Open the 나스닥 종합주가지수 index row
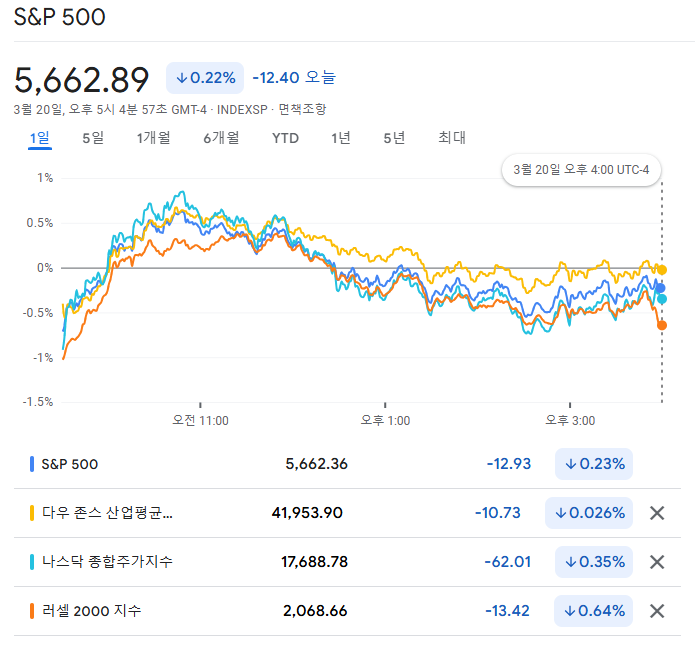Image resolution: width=695 pixels, height=648 pixels. point(348,562)
